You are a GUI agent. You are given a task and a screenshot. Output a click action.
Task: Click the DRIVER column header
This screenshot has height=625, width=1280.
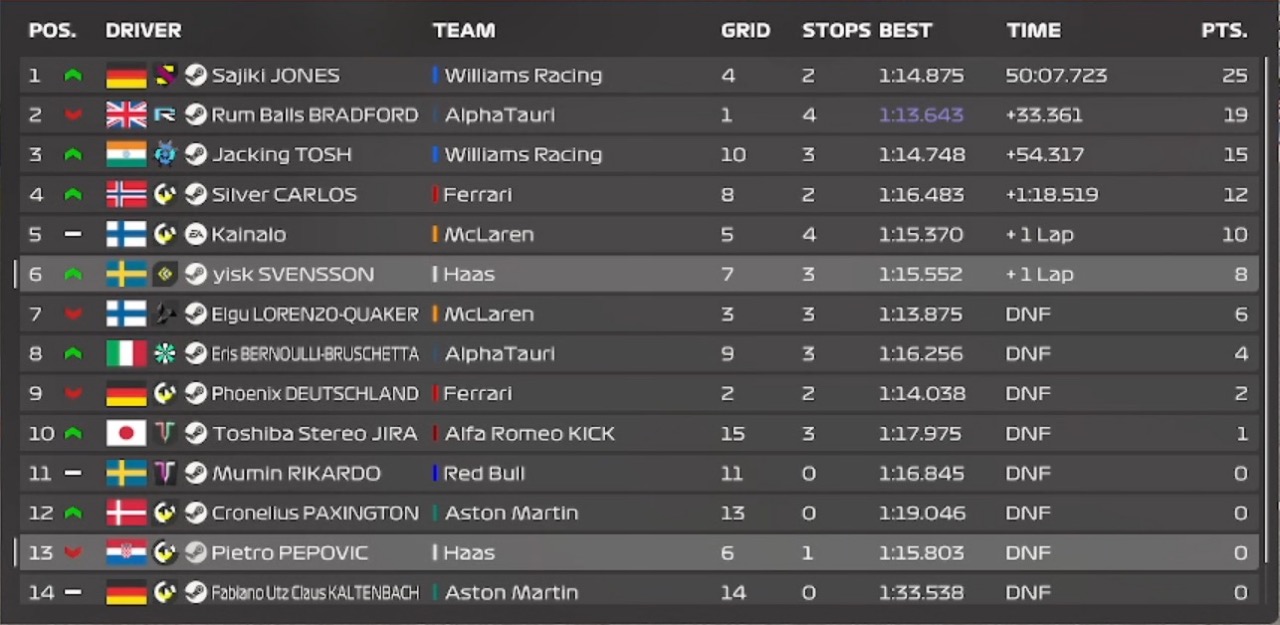[143, 30]
